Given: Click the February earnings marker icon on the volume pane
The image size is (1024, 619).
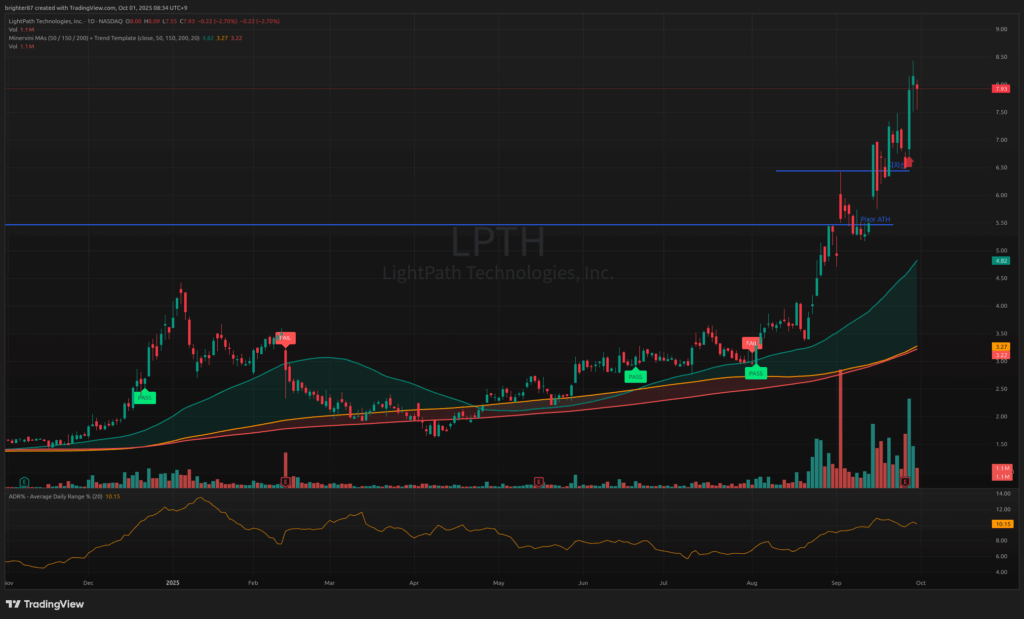Looking at the screenshot, I should pyautogui.click(x=286, y=481).
